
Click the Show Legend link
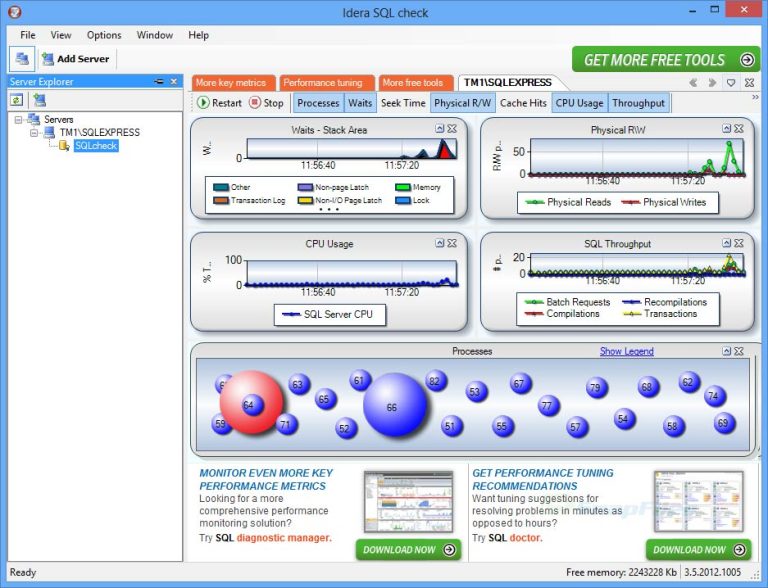point(626,351)
